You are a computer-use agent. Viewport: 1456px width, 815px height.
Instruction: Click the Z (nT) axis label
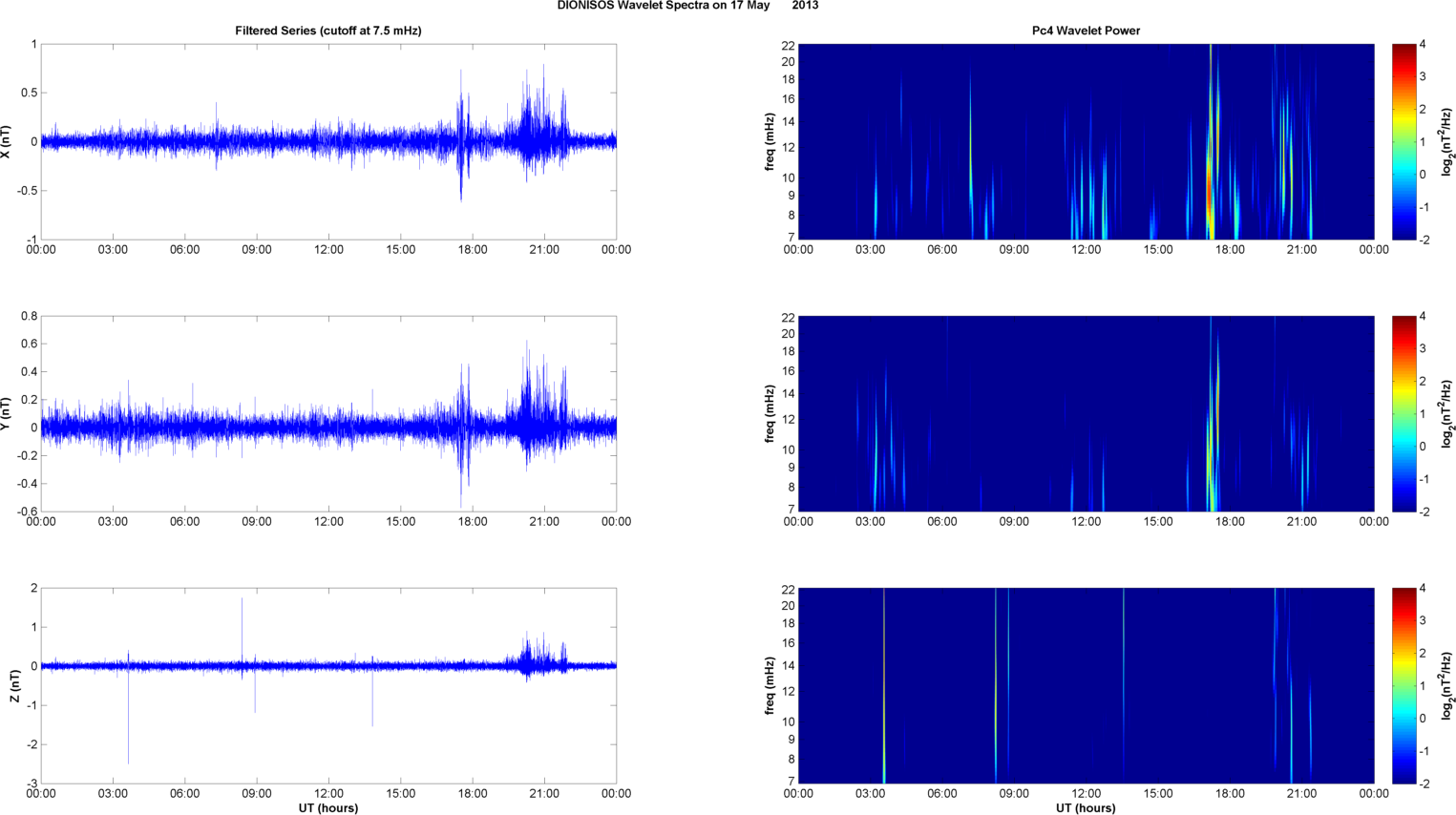point(14,686)
